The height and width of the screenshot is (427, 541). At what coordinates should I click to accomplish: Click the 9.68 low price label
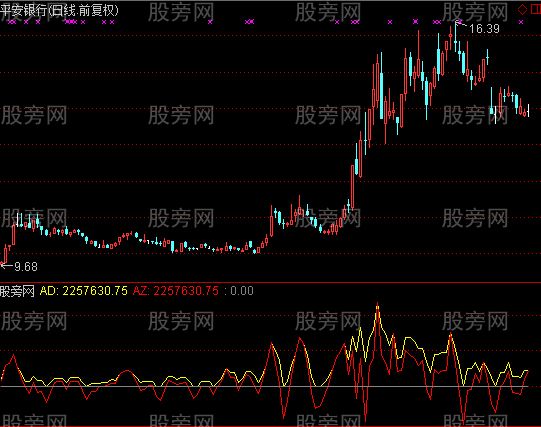pos(26,267)
